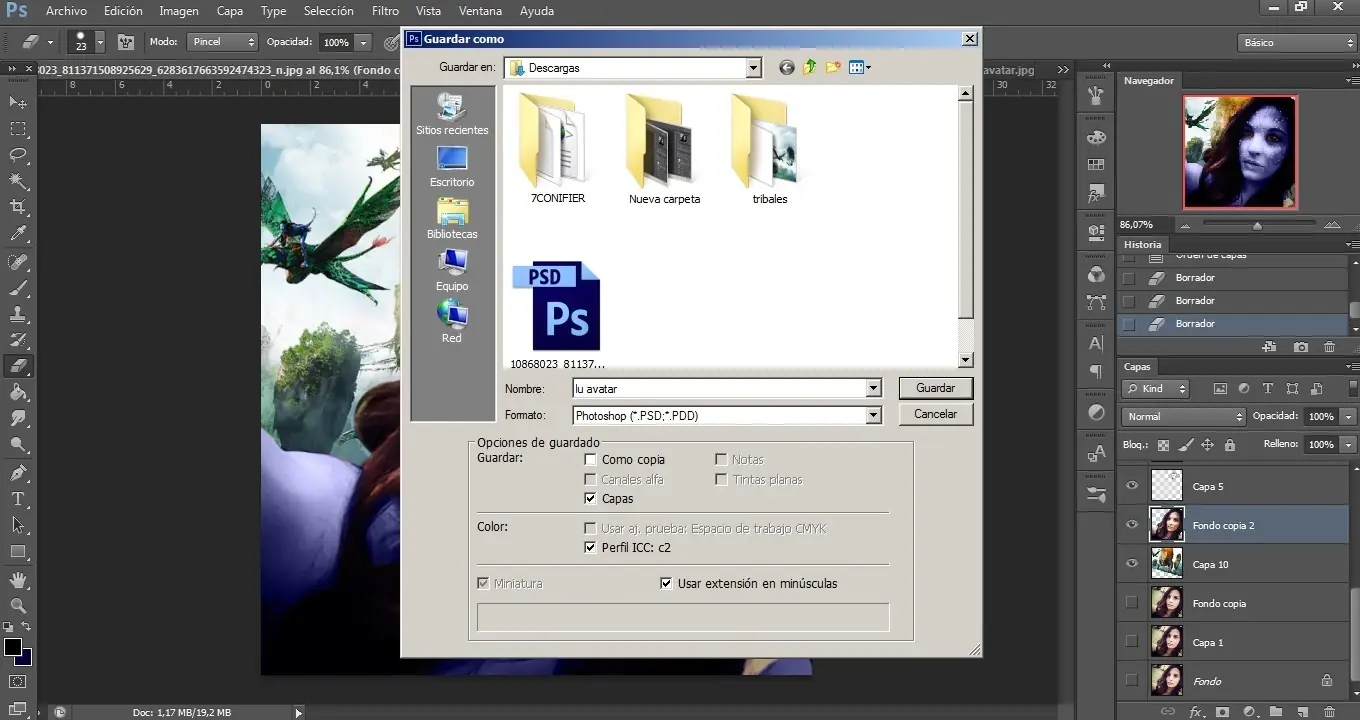Open the Kind layer filter dropdown
1360x720 pixels.
tap(1155, 389)
